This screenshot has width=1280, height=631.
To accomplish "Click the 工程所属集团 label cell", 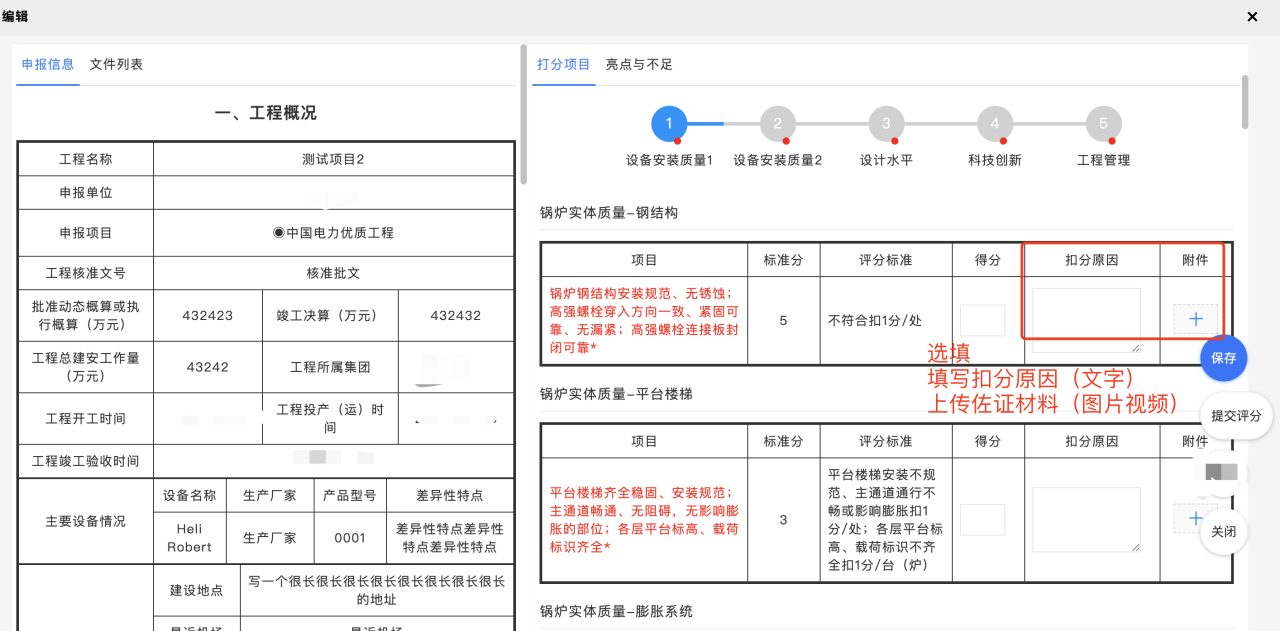I will point(330,367).
